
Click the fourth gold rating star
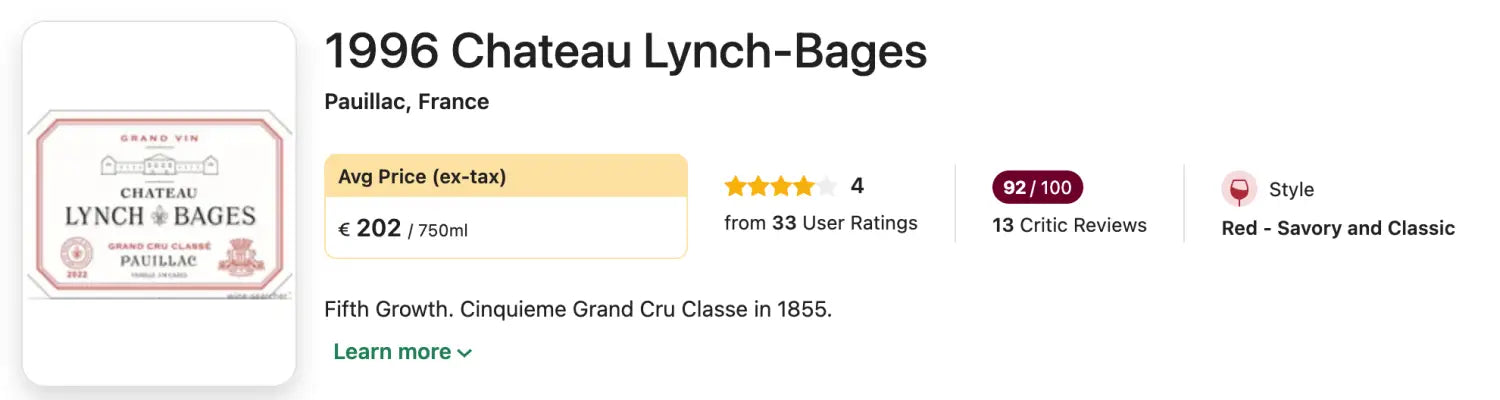tap(805, 186)
